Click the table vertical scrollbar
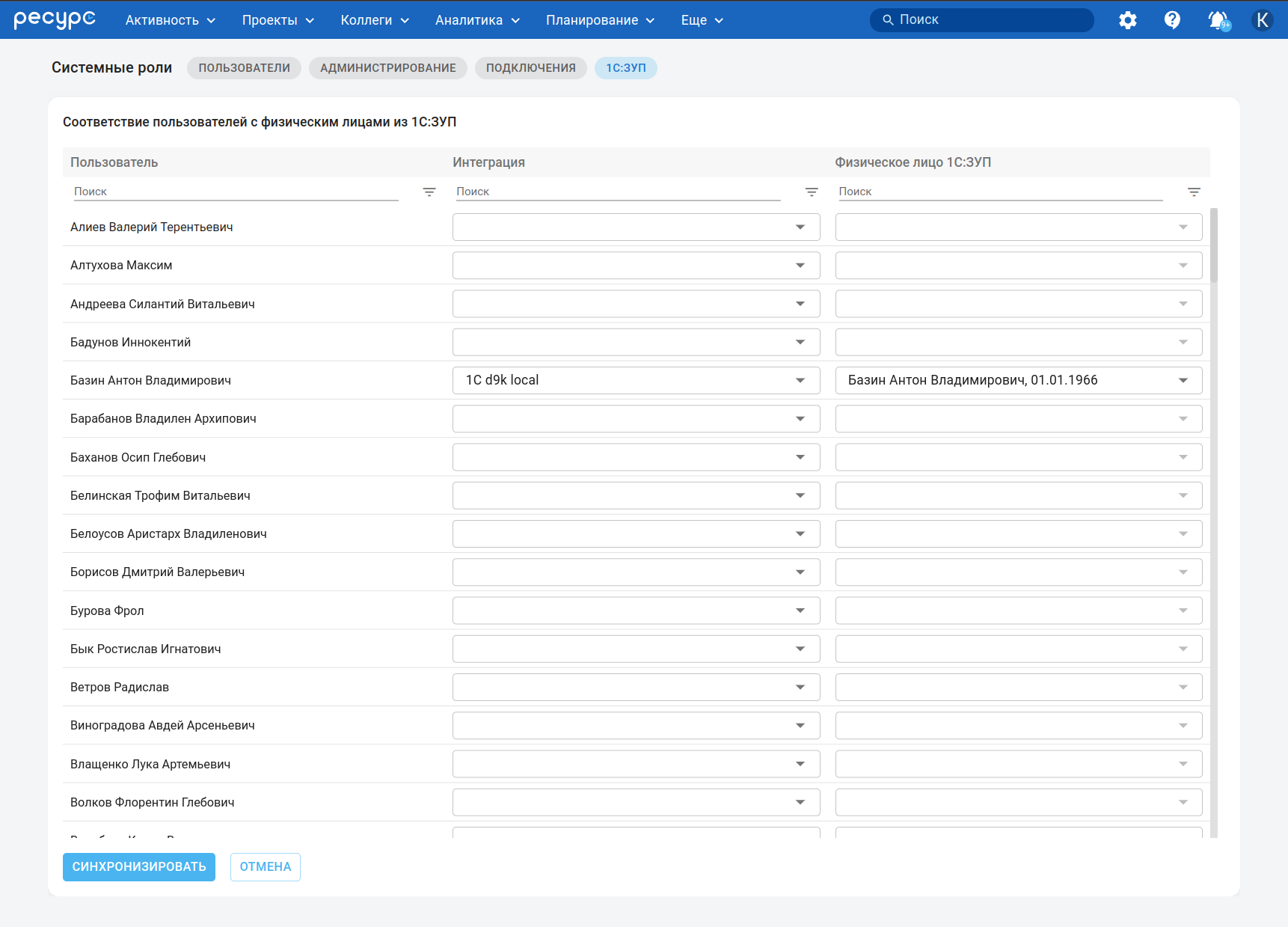The height and width of the screenshot is (927, 1288). (x=1214, y=246)
